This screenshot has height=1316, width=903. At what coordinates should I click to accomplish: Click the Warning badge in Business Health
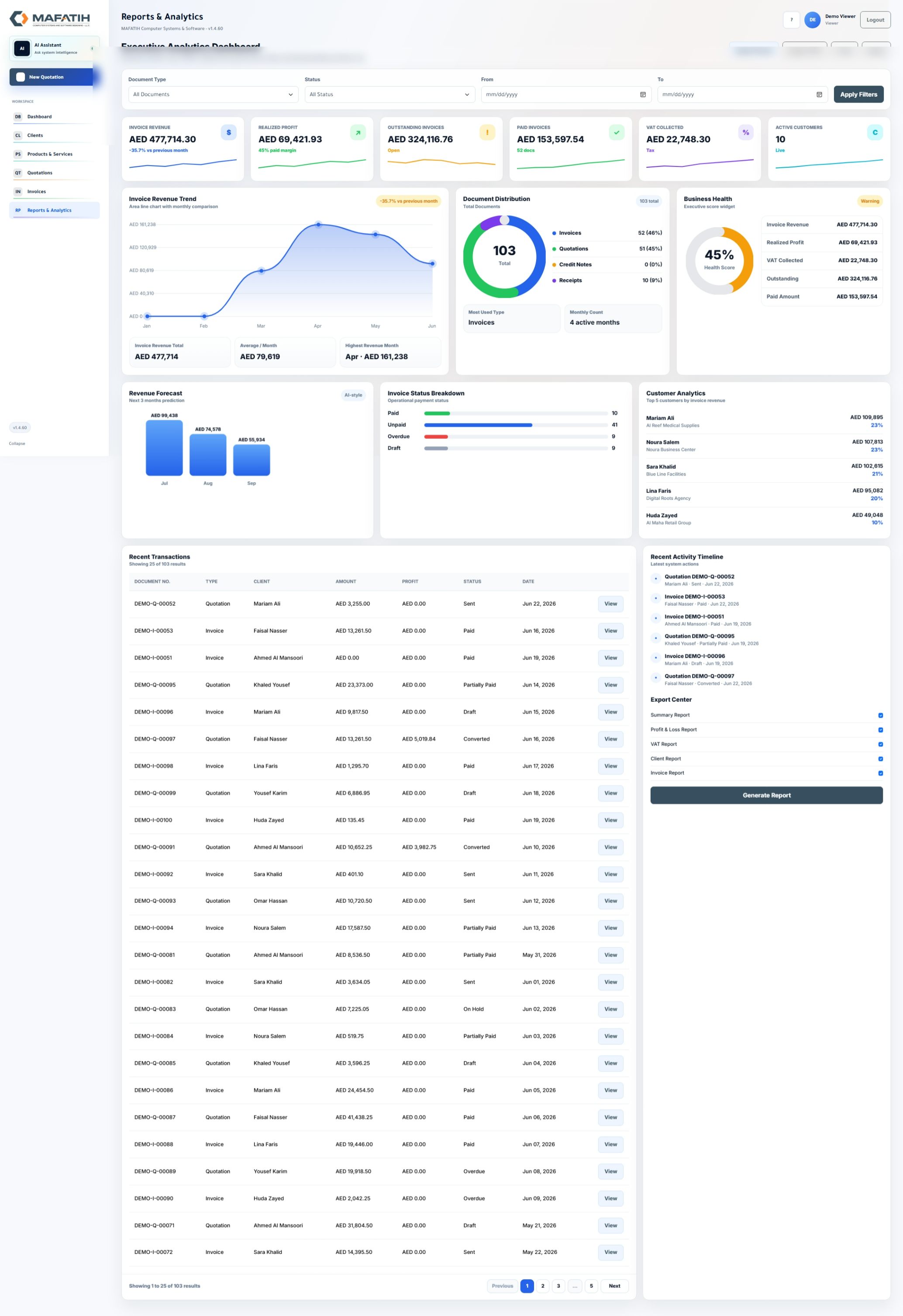(870, 201)
